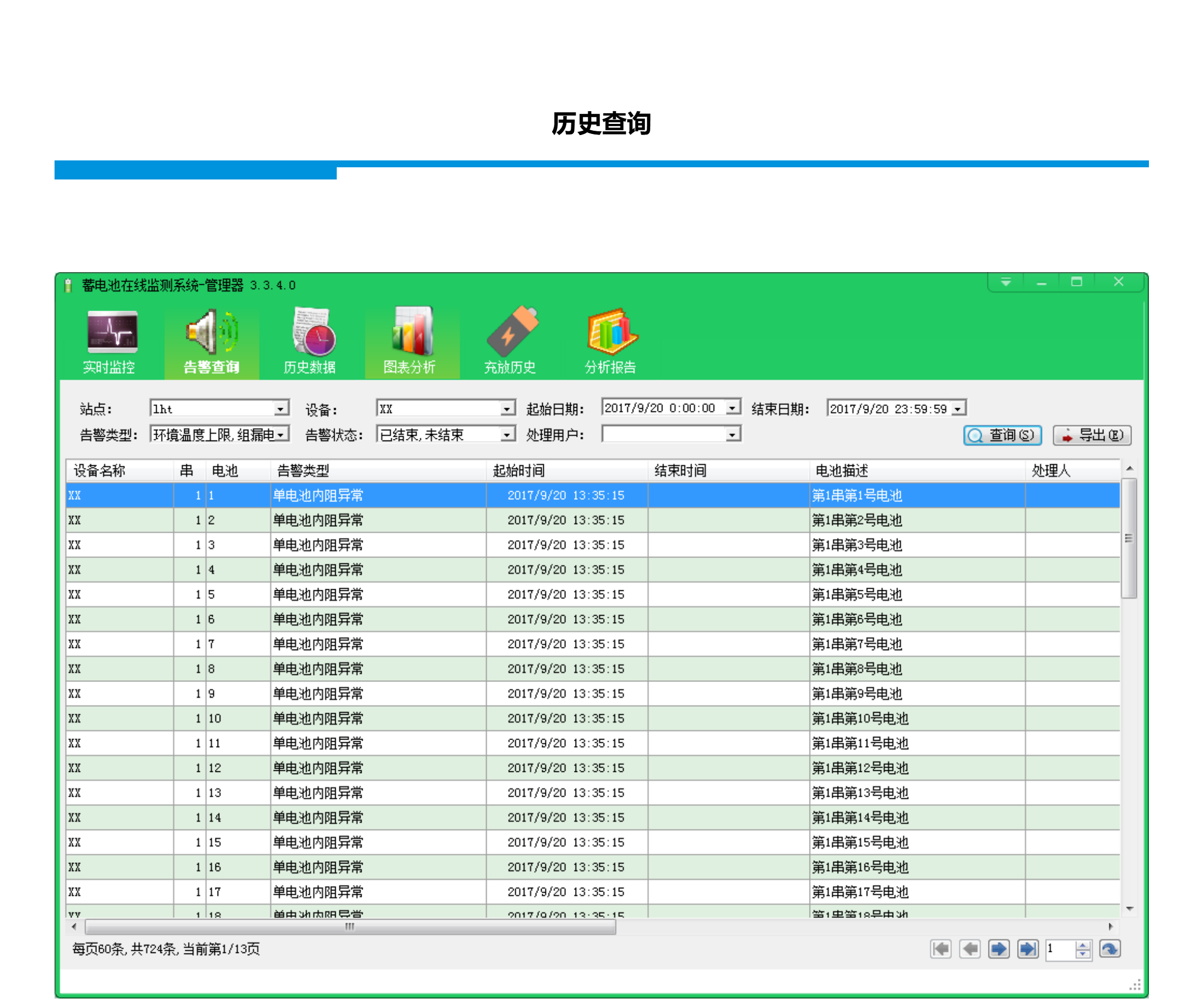Click the 查询(S) query button
Image resolution: width=1204 pixels, height=999 pixels.
tap(1002, 435)
